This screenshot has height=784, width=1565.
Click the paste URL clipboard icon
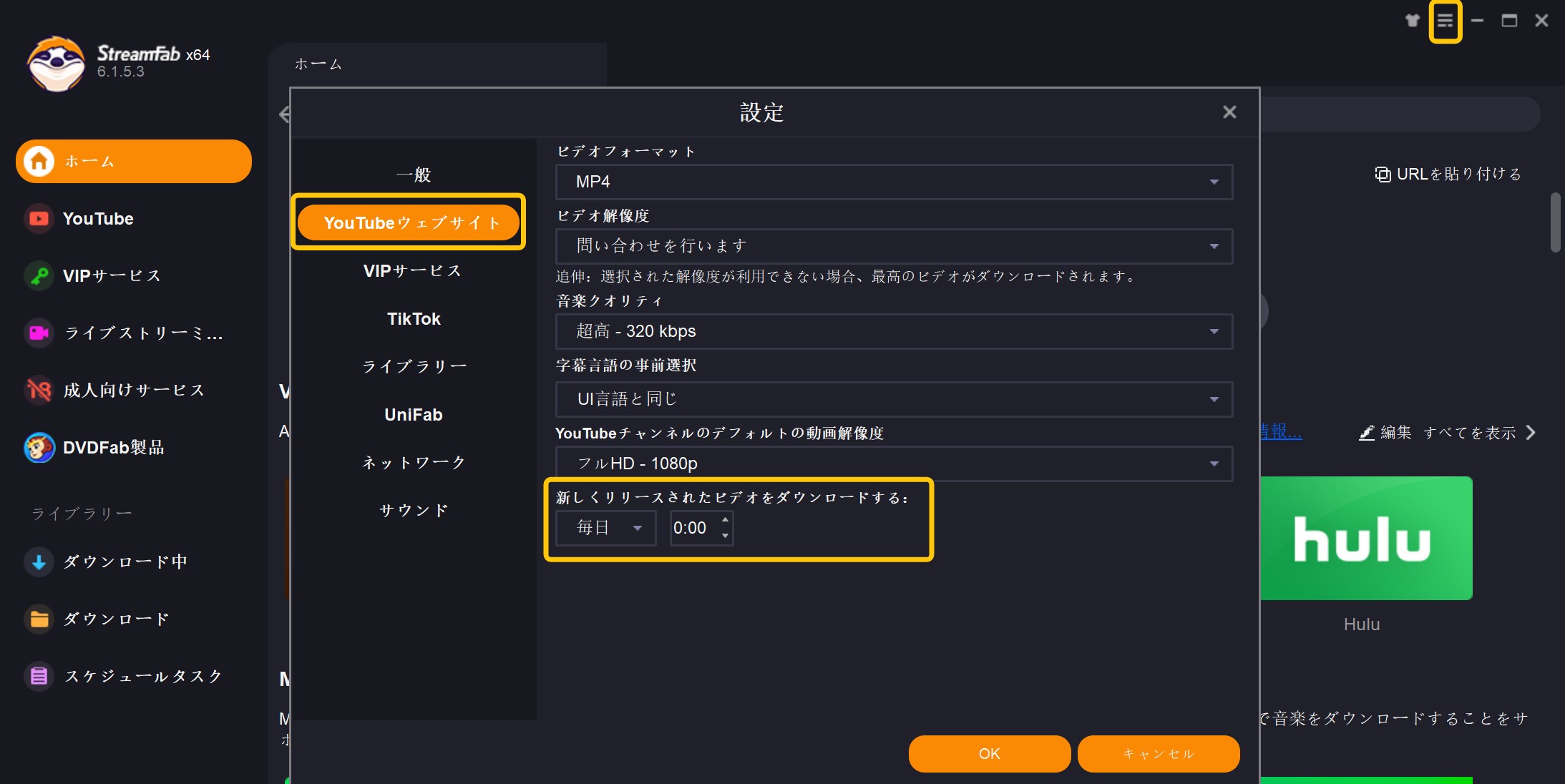click(x=1383, y=175)
